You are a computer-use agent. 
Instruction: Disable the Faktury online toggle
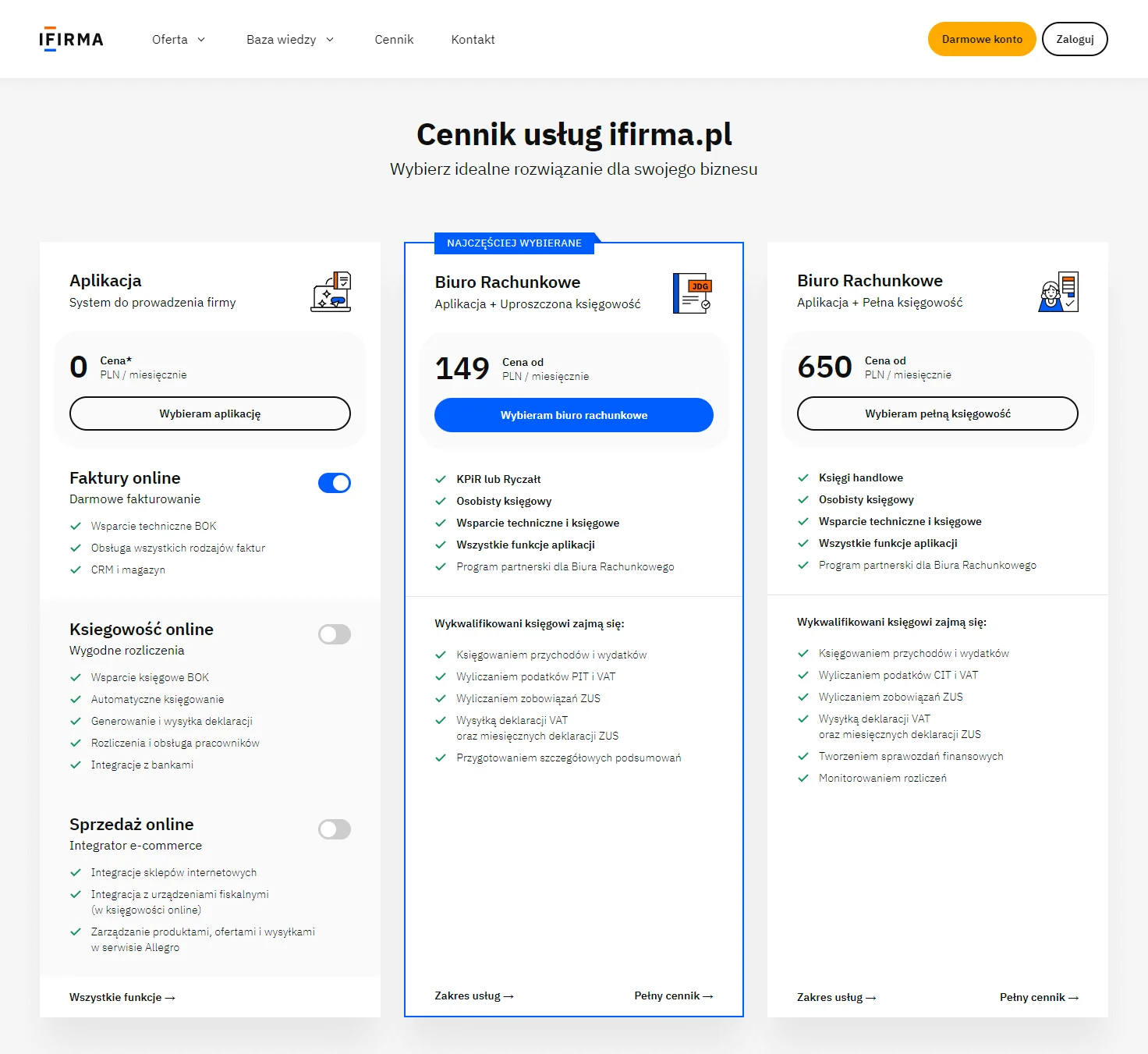(x=335, y=483)
